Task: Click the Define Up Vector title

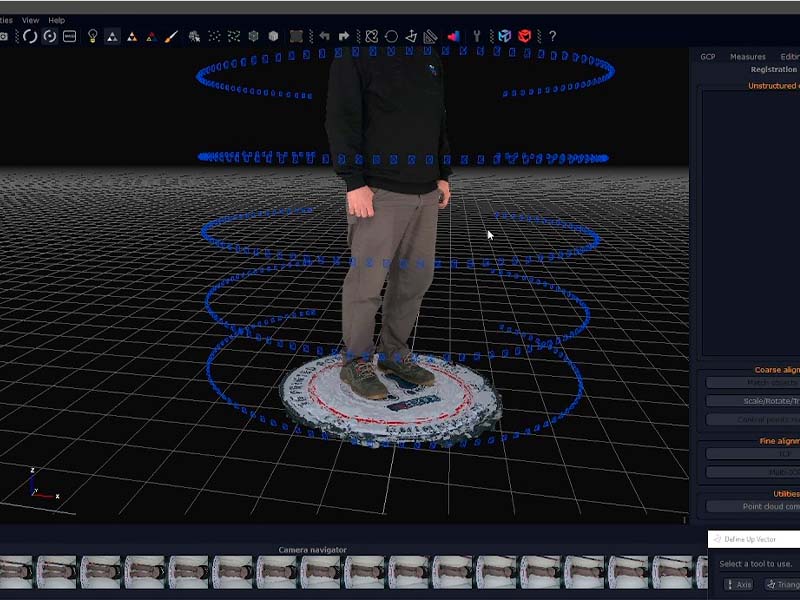Action: click(x=750, y=539)
